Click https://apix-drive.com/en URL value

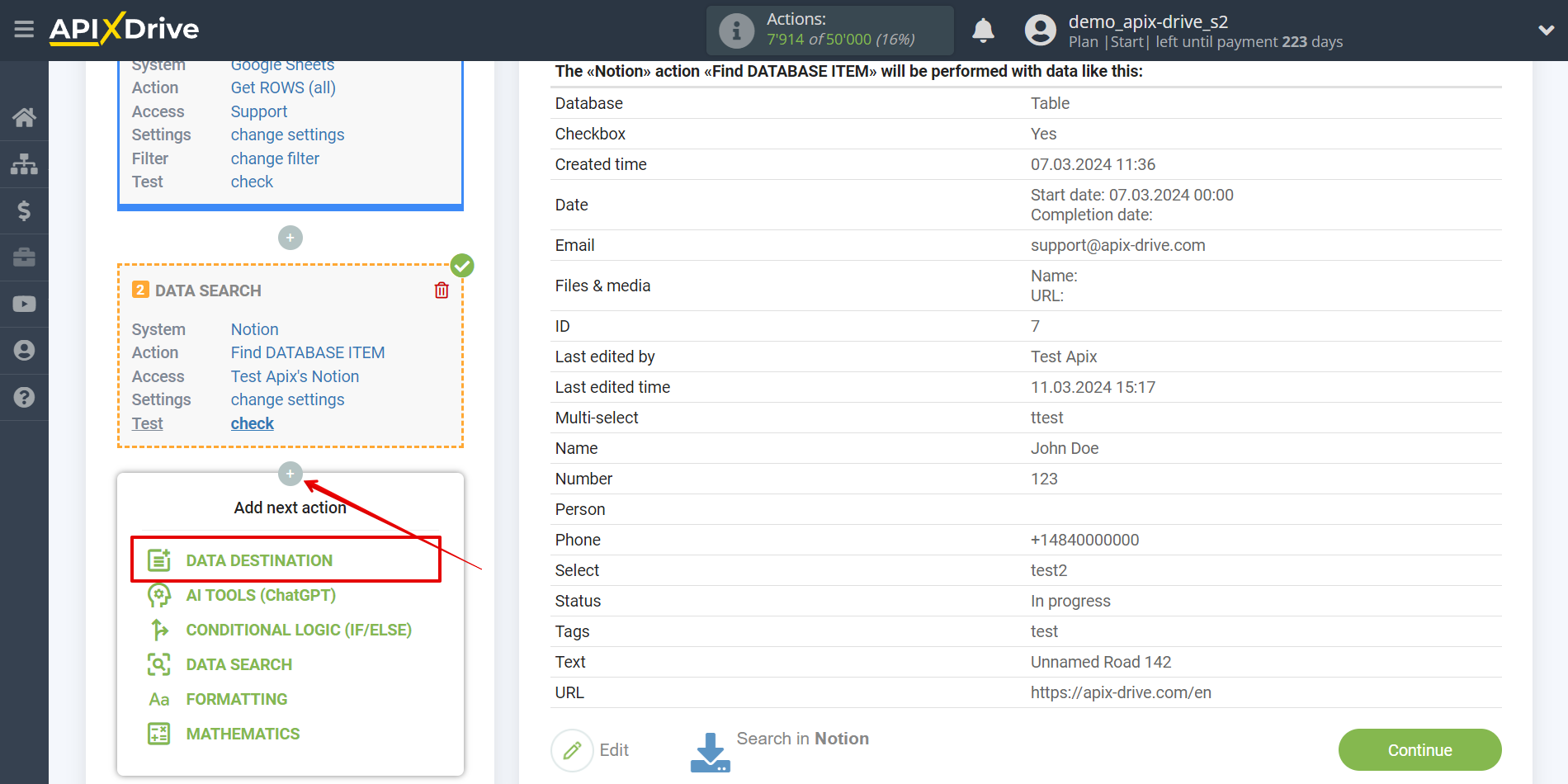pyautogui.click(x=1121, y=692)
